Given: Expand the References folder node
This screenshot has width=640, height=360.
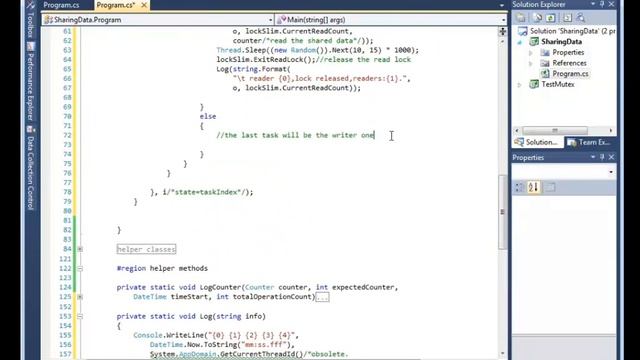Looking at the screenshot, I should pos(531,64).
